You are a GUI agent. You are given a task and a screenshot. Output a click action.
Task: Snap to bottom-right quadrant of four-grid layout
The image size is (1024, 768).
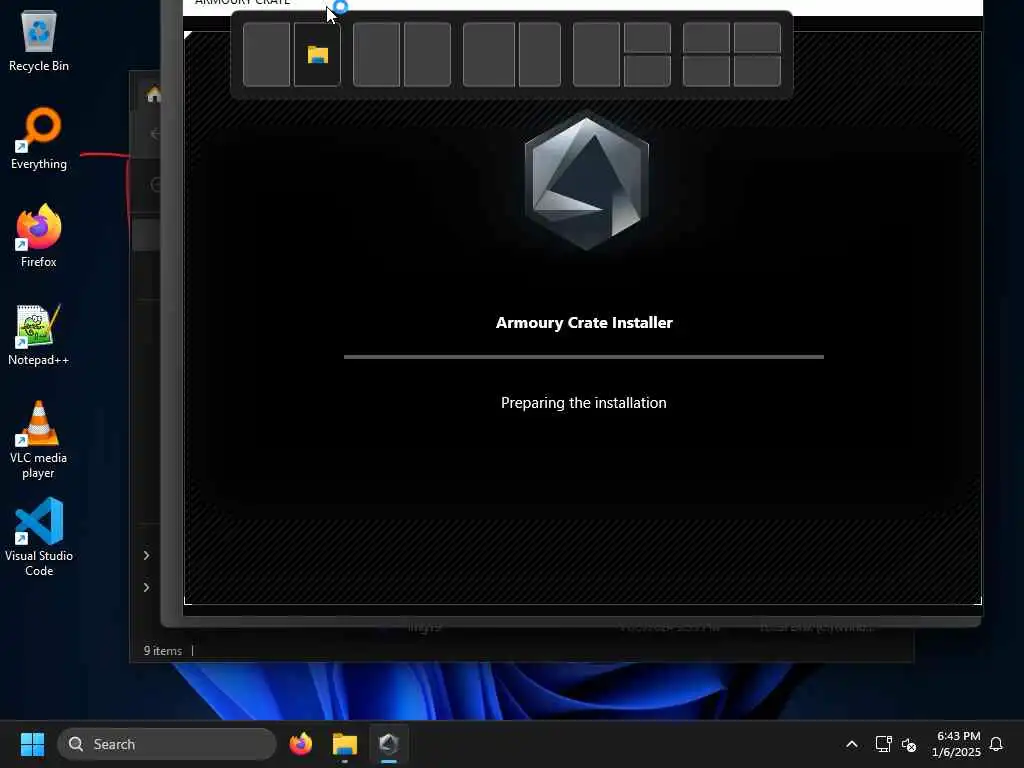coord(757,71)
